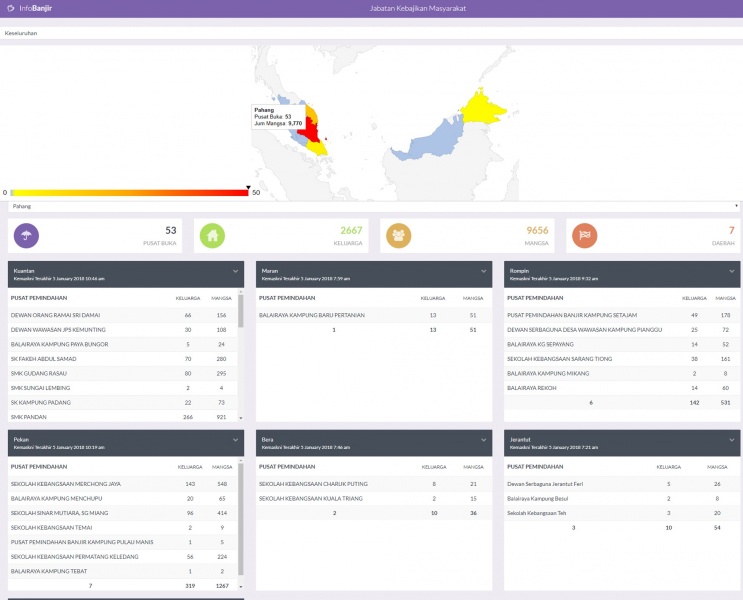Click row SMK PANDAN

123,417
